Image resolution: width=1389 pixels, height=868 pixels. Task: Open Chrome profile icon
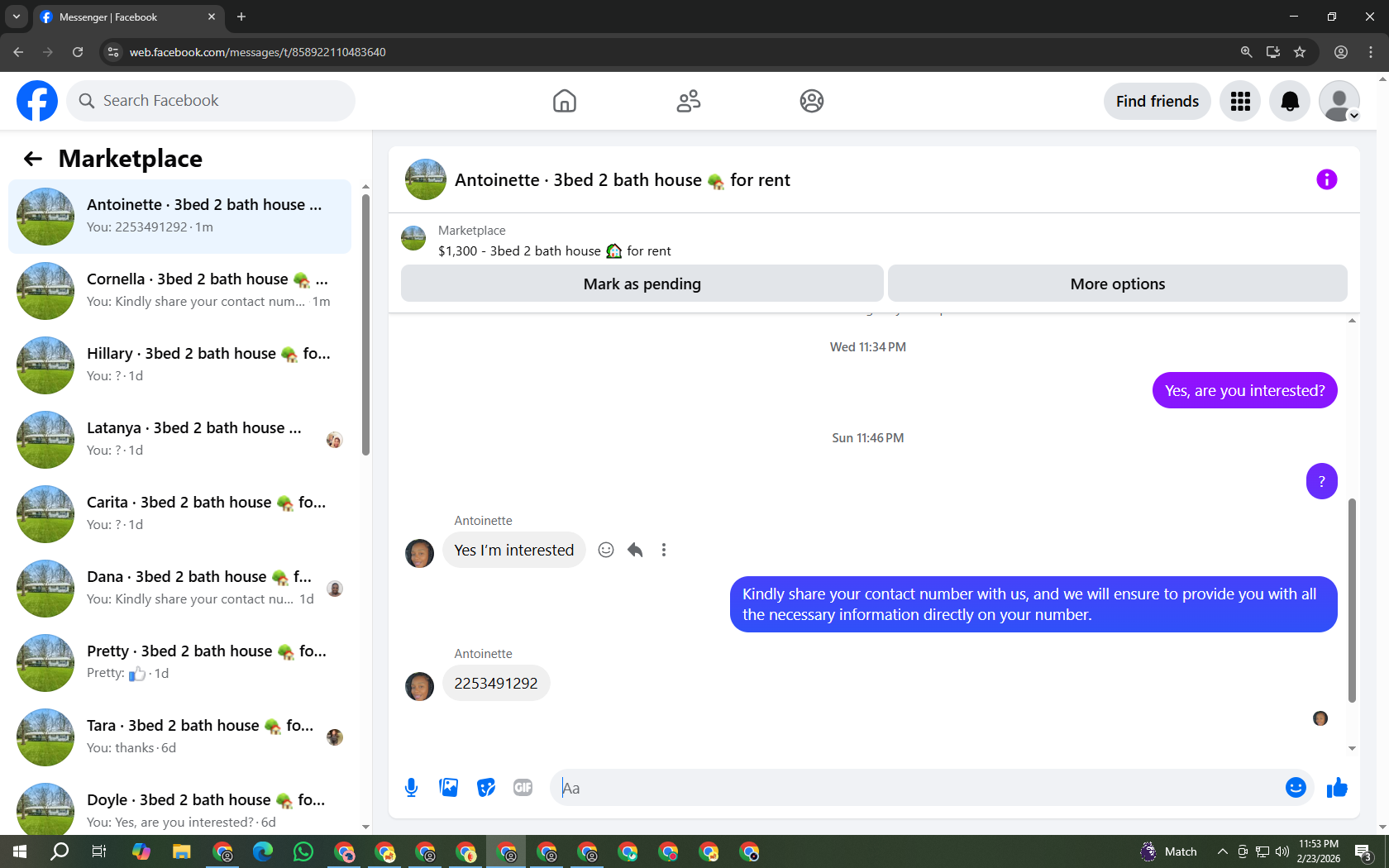tap(1341, 52)
